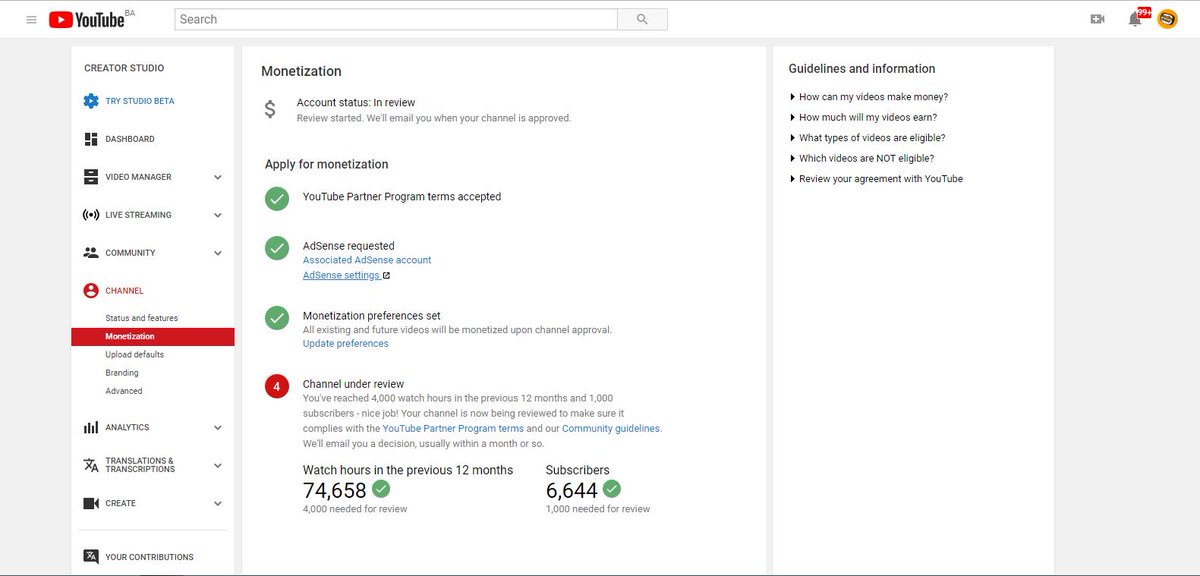
Task: Open Status and features page
Action: [142, 318]
